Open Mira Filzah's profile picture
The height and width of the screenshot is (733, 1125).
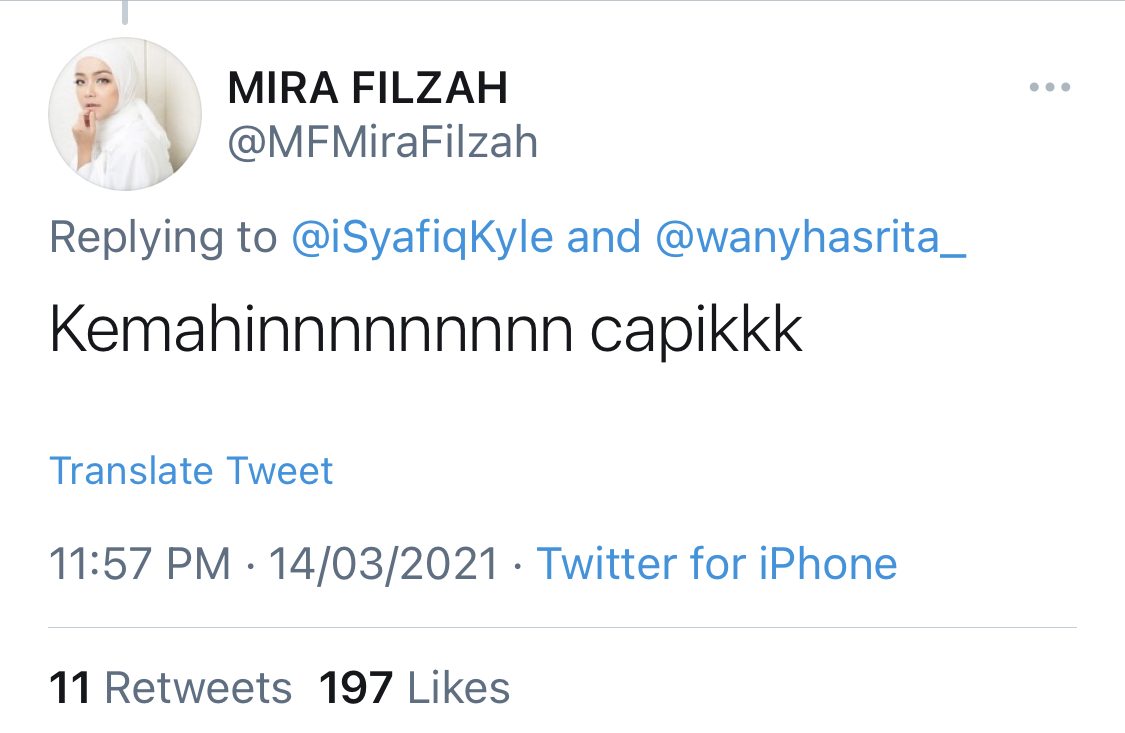[125, 115]
